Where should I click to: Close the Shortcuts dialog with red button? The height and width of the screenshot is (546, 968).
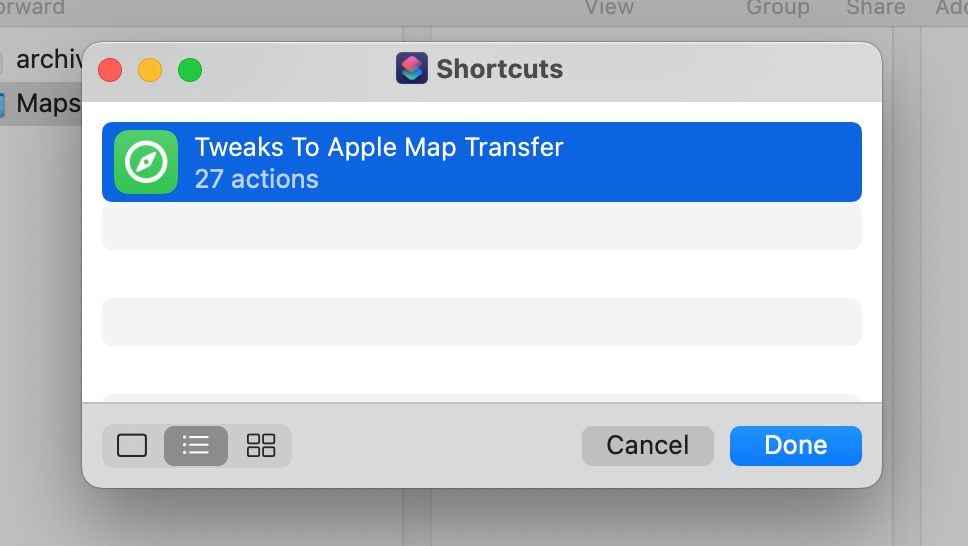point(110,70)
